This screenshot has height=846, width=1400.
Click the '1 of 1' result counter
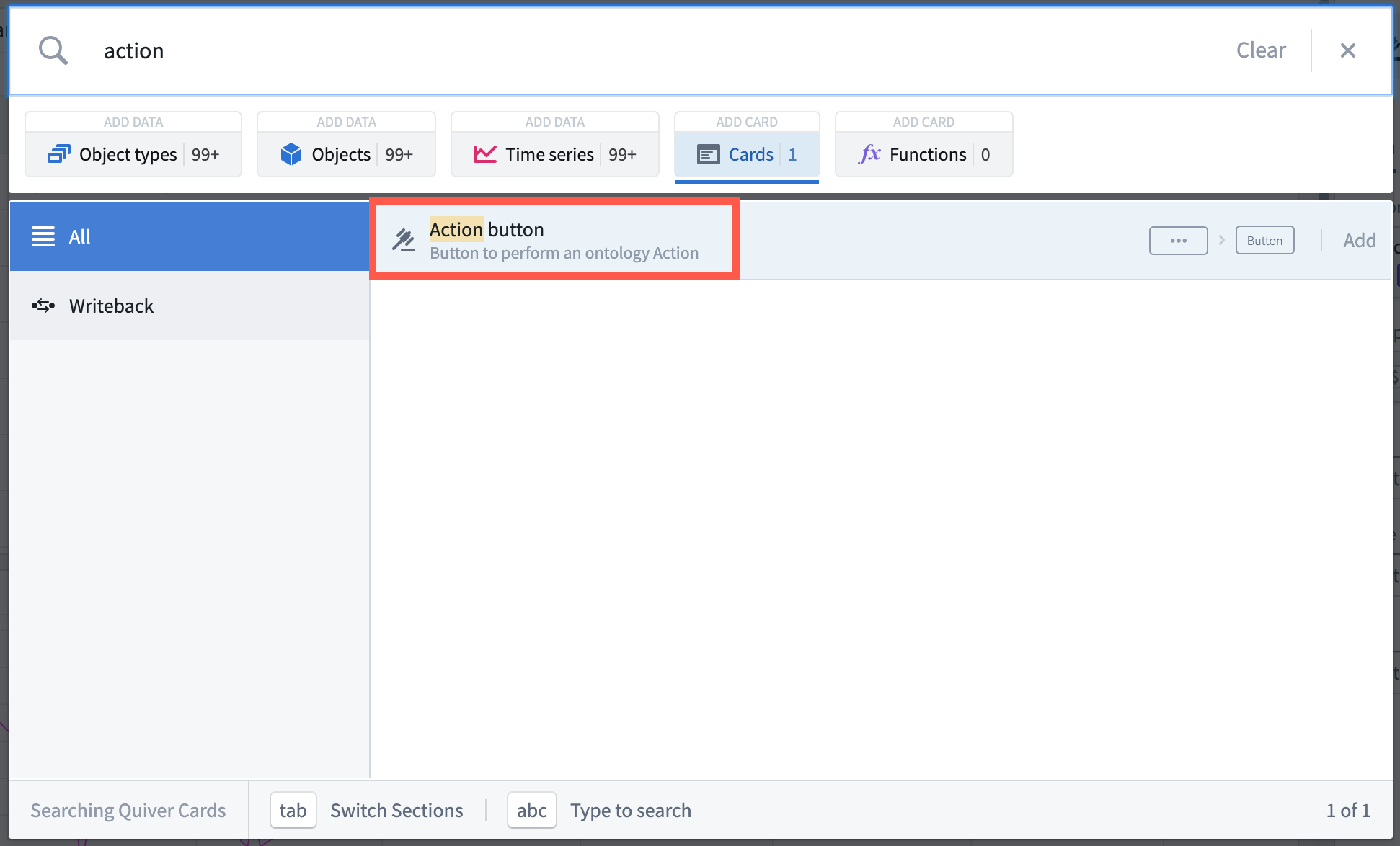(x=1348, y=810)
